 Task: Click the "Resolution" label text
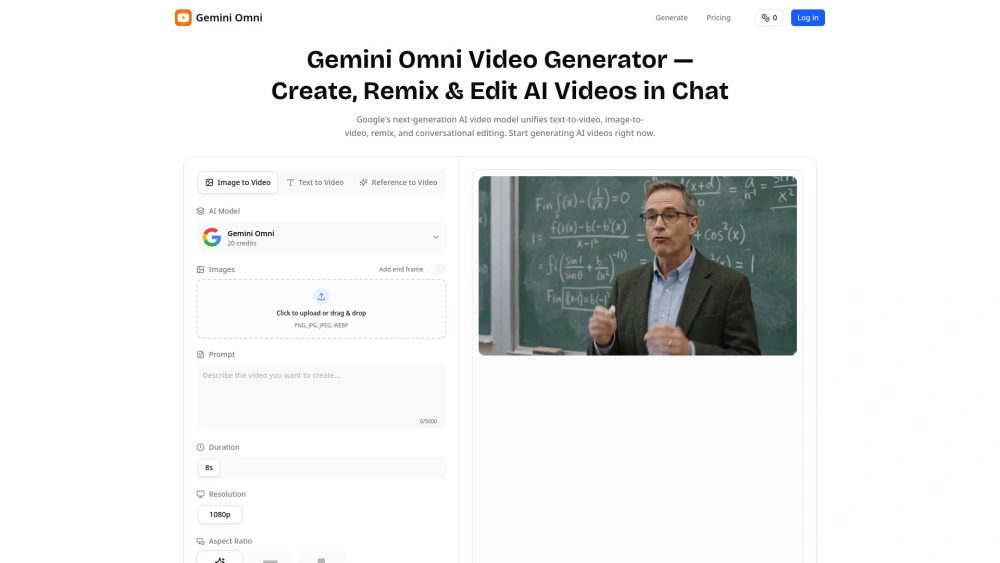pos(227,494)
